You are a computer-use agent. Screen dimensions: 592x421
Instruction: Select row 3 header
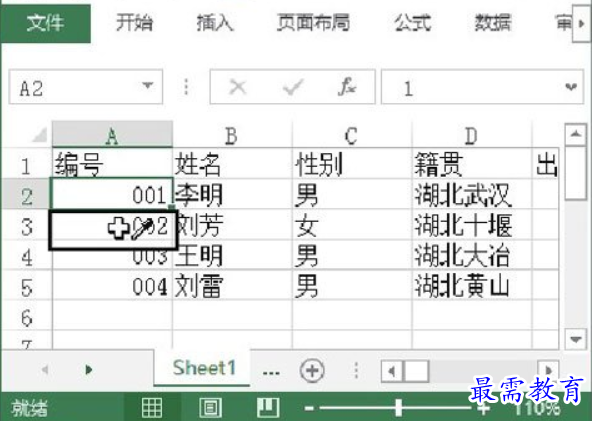26,225
